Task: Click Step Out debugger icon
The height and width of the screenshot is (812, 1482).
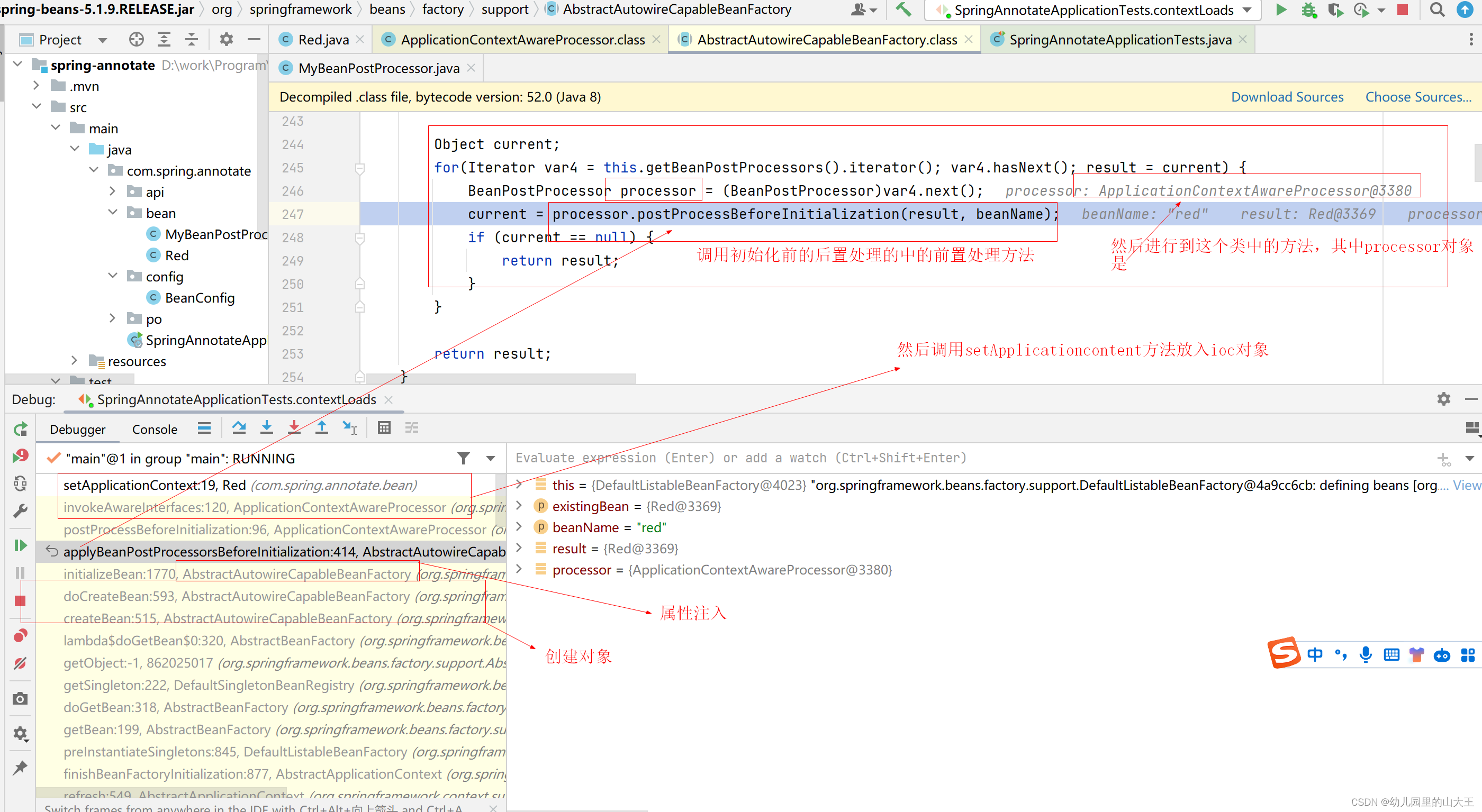Action: pos(322,428)
